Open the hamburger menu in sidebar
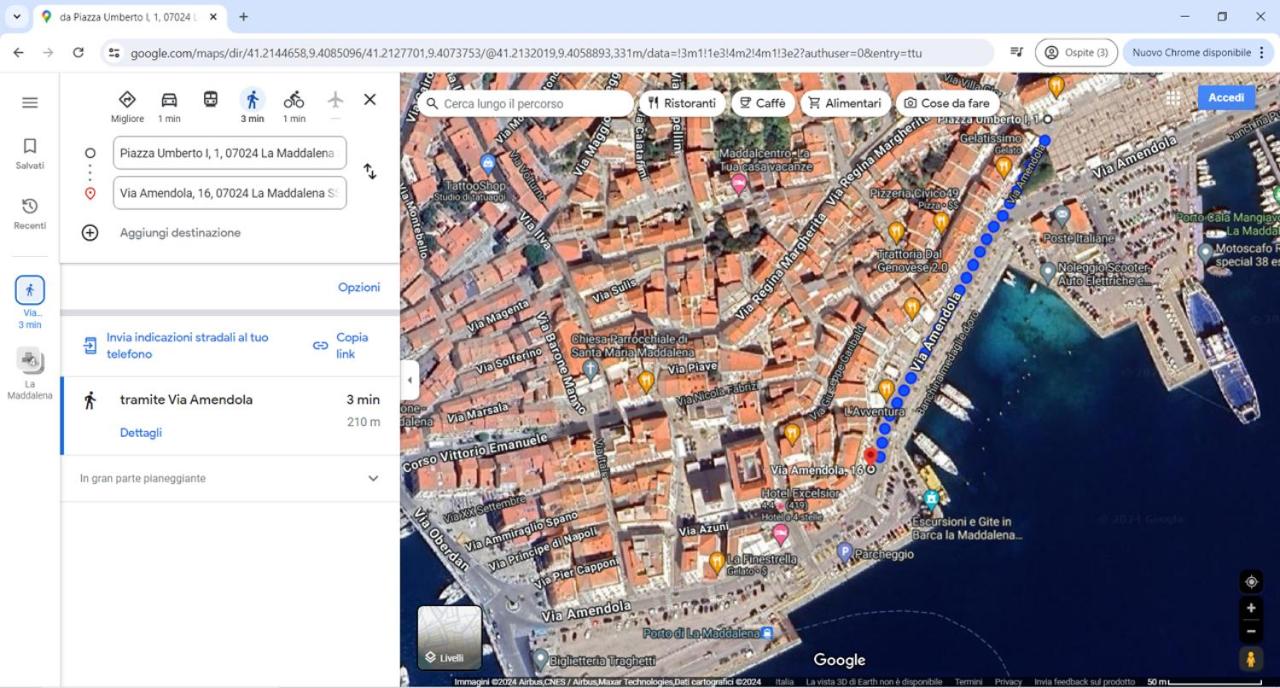Image resolution: width=1280 pixels, height=688 pixels. tap(30, 102)
